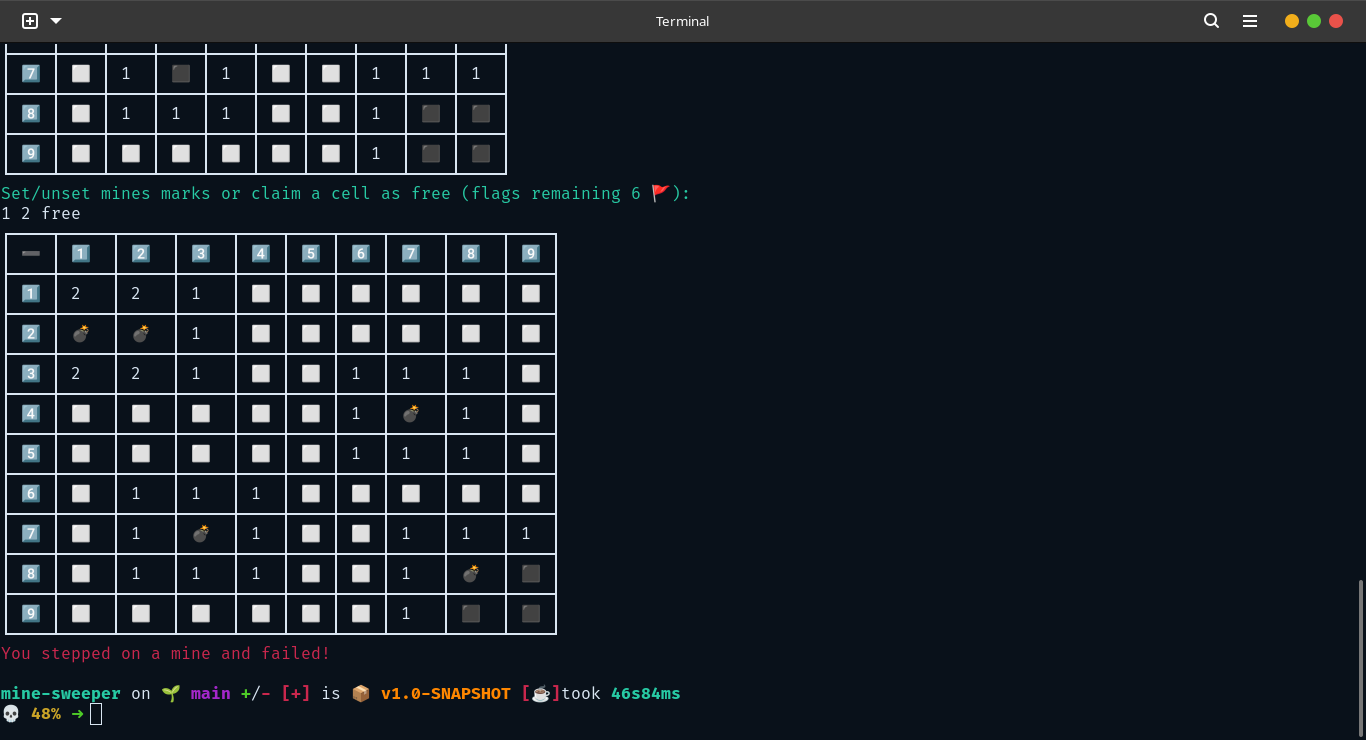
Task: Click the "main" branch name in prompt
Action: [211, 693]
